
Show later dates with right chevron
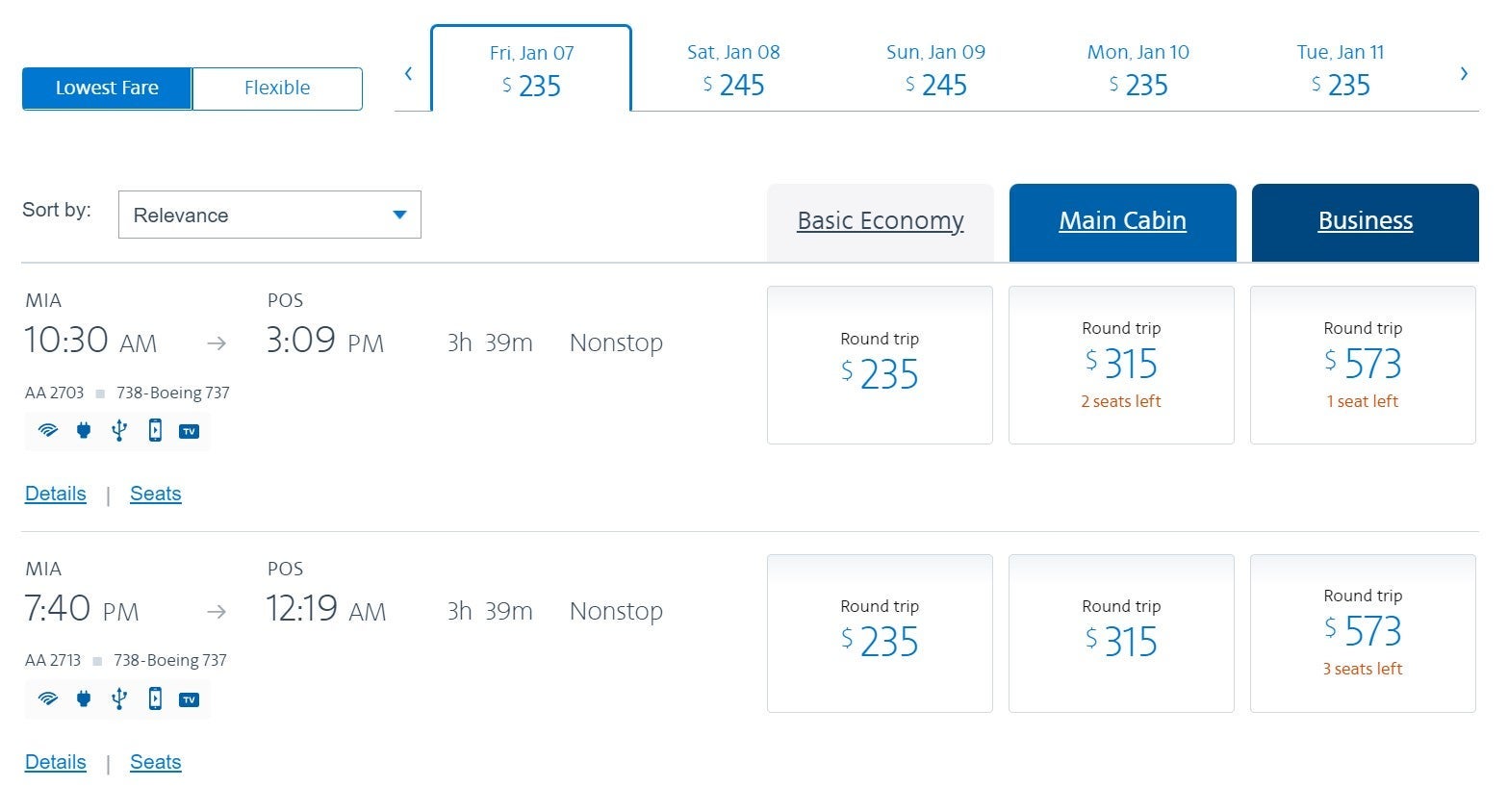pos(1464,74)
